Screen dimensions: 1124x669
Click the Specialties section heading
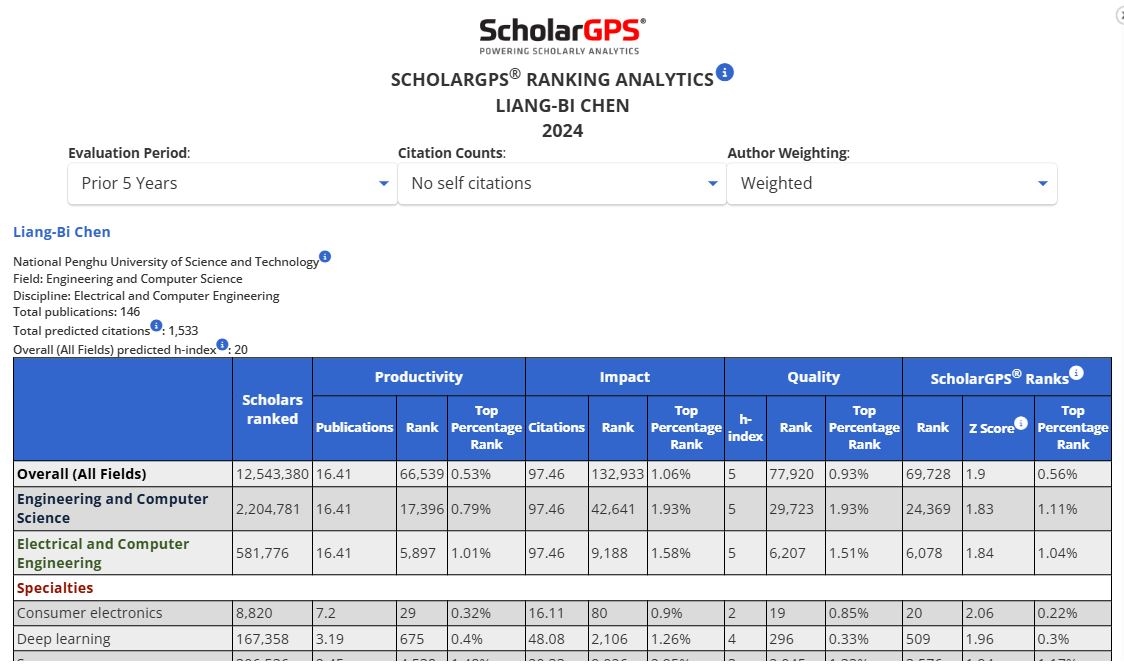click(55, 588)
